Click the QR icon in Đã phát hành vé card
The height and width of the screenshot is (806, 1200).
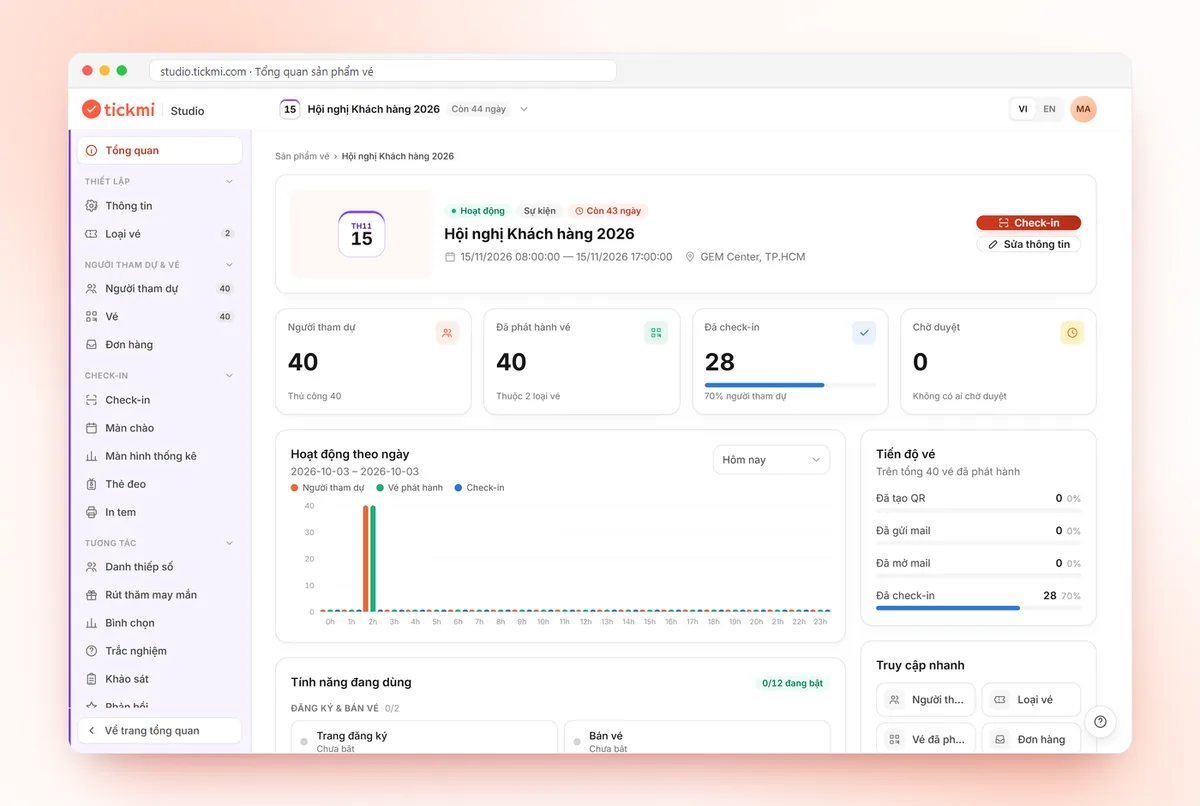coord(656,333)
